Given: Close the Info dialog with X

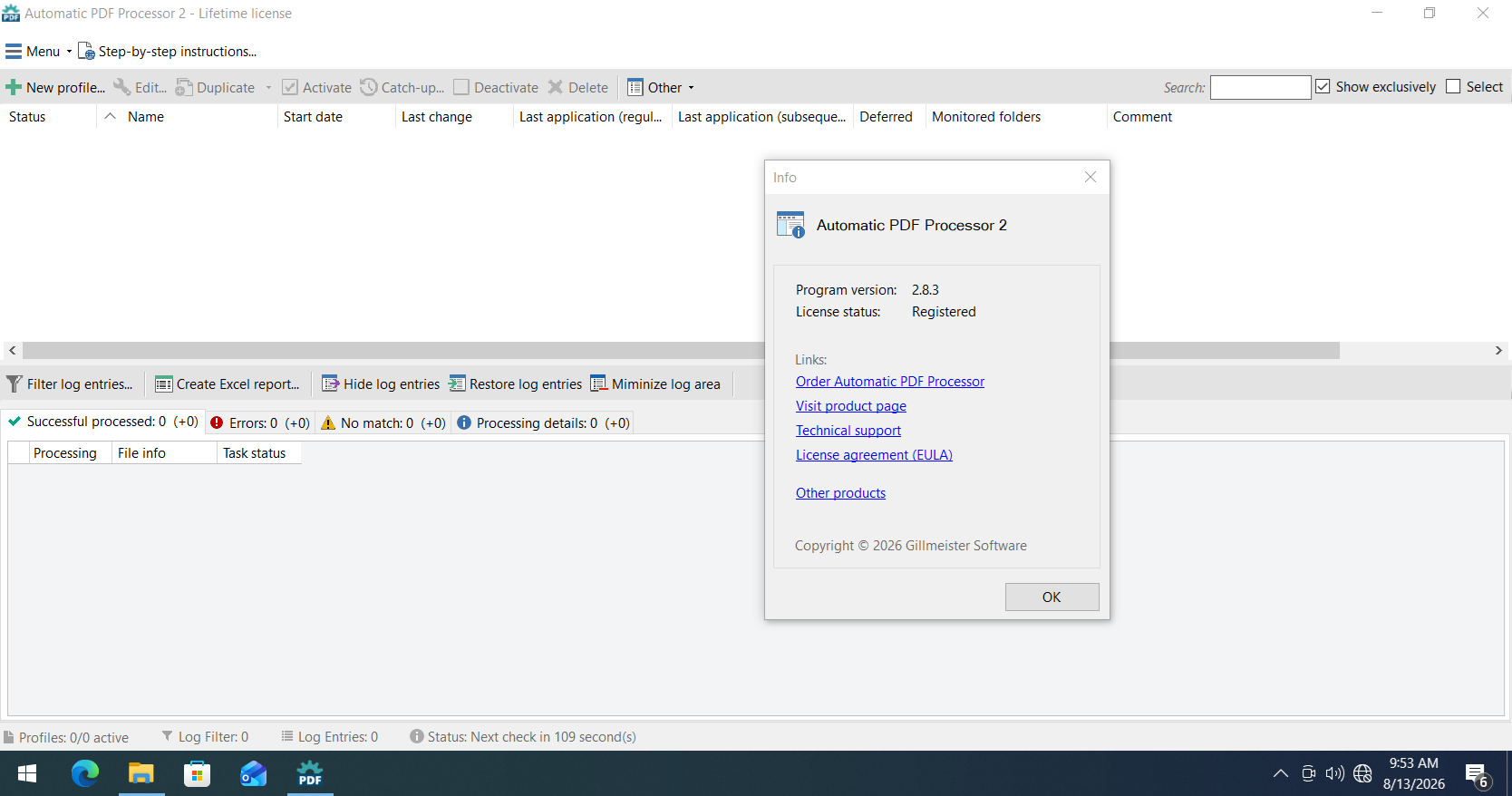Looking at the screenshot, I should click(1090, 177).
